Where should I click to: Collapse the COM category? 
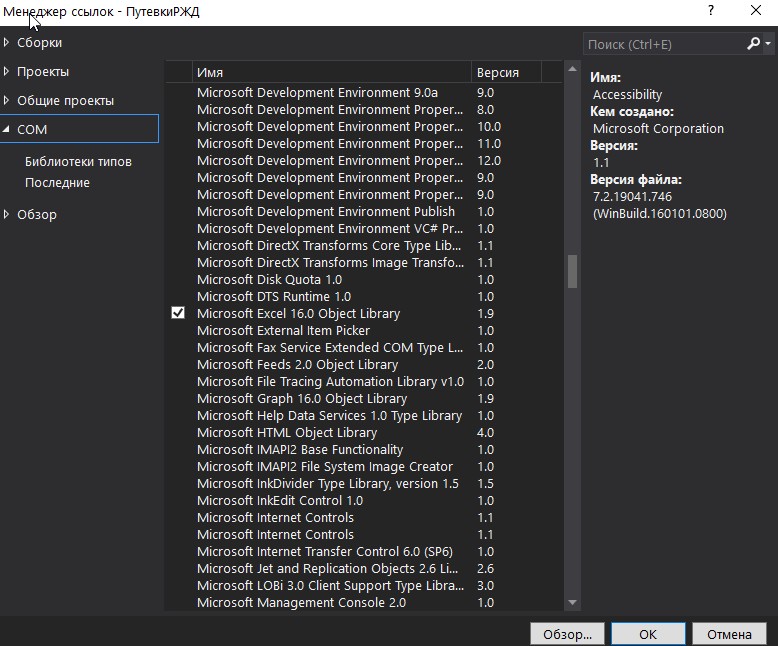pos(7,129)
